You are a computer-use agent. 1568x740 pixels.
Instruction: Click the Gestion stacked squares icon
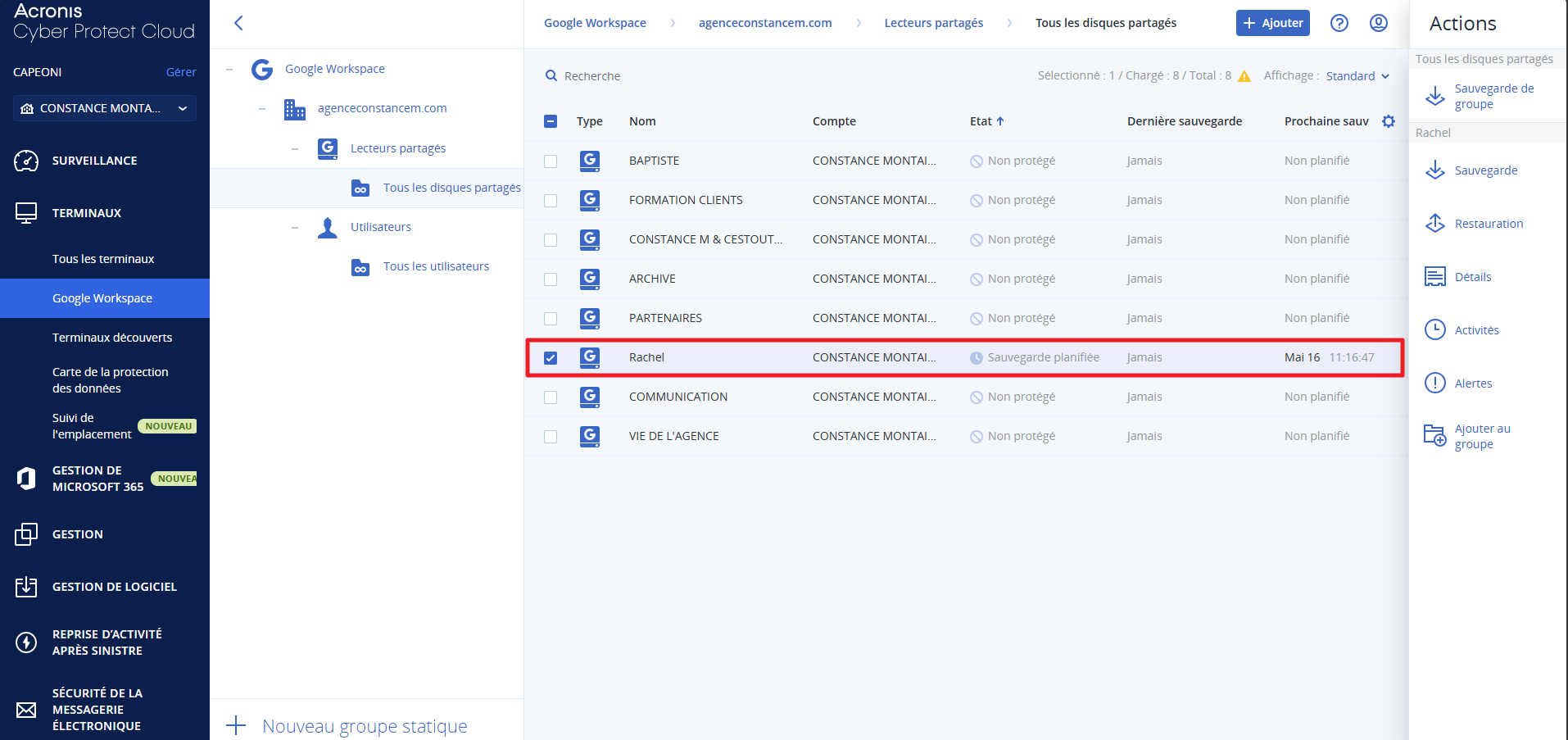point(26,534)
